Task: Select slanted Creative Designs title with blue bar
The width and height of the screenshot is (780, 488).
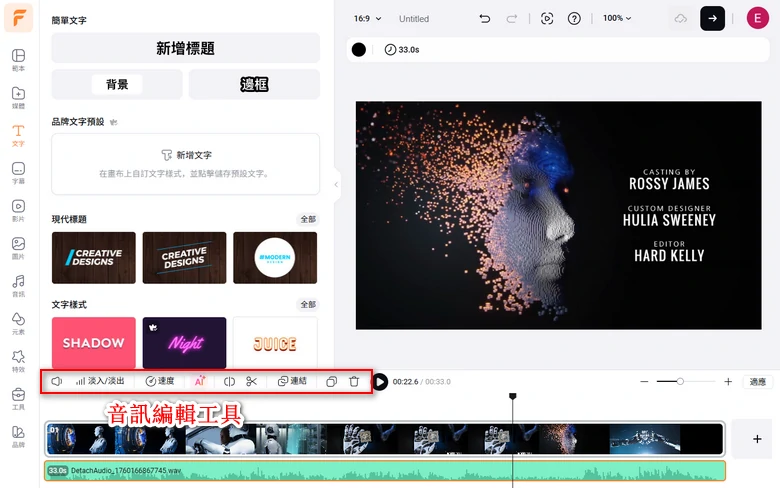Action: 94,258
